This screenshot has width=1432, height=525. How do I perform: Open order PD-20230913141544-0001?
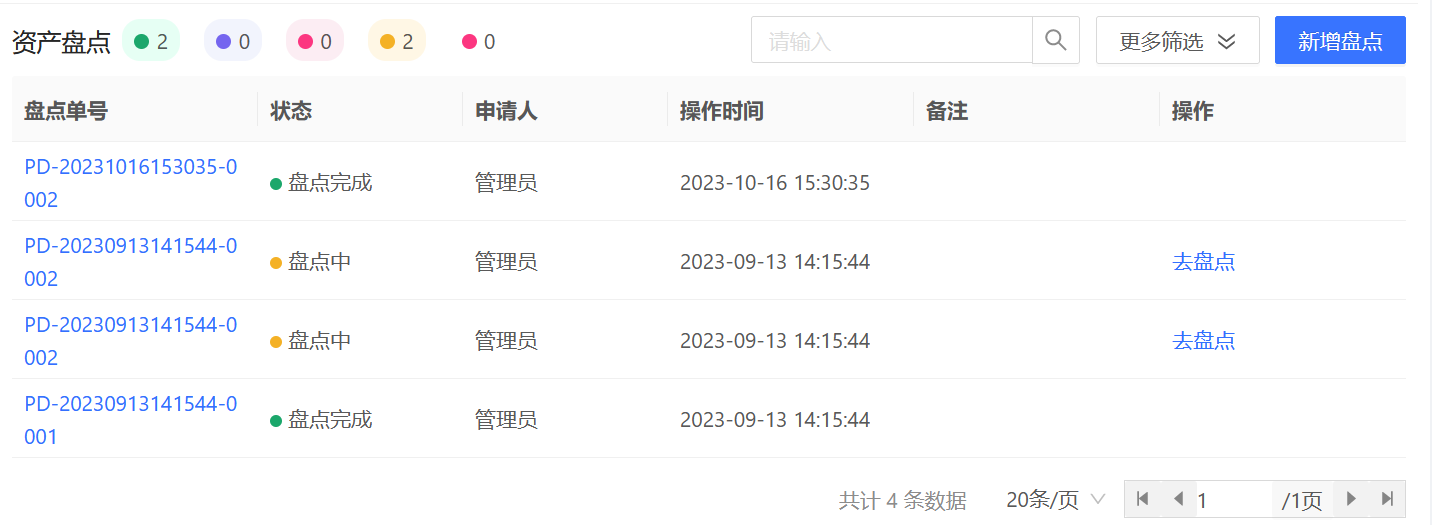tap(131, 420)
